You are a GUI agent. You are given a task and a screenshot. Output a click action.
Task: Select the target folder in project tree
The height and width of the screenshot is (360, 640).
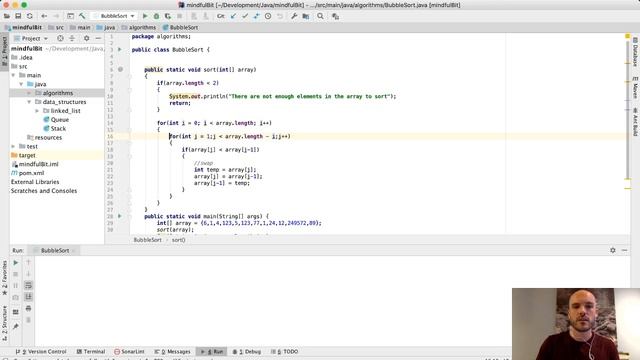(23, 155)
